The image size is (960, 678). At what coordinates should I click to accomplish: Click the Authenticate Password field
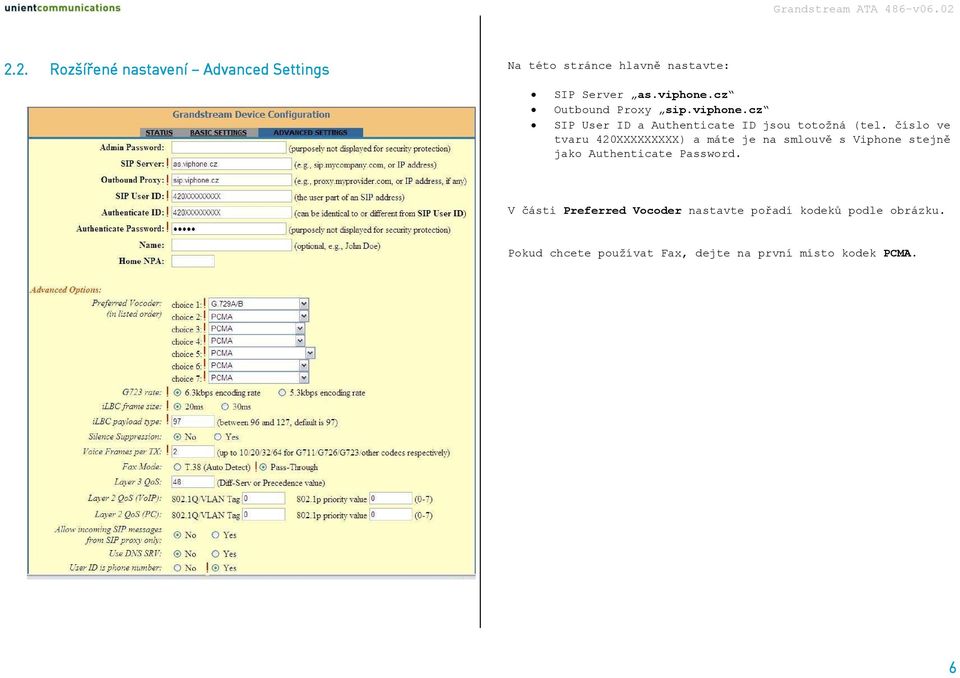[x=228, y=228]
